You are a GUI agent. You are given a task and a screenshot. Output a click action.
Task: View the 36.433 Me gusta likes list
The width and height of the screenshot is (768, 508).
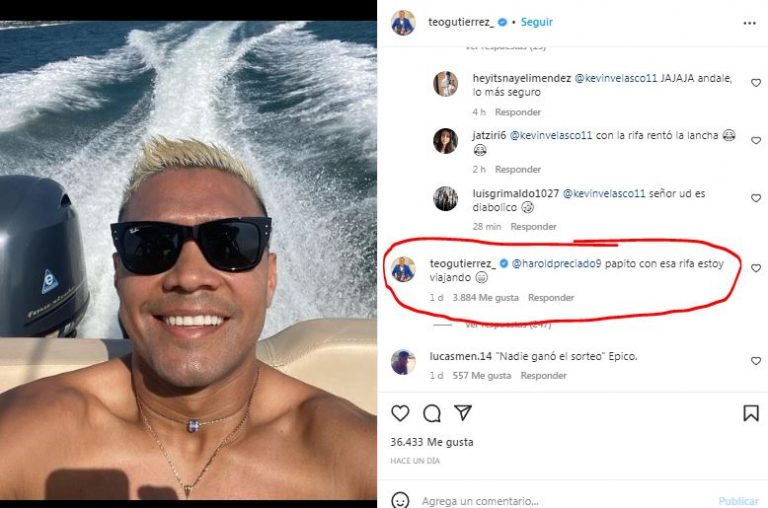pyautogui.click(x=432, y=442)
